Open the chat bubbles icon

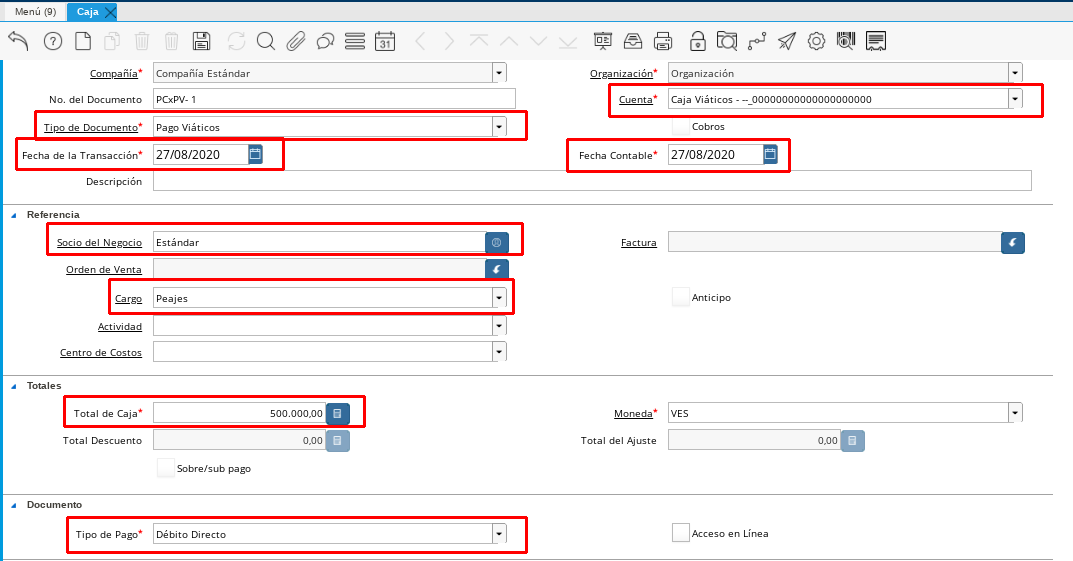[325, 41]
